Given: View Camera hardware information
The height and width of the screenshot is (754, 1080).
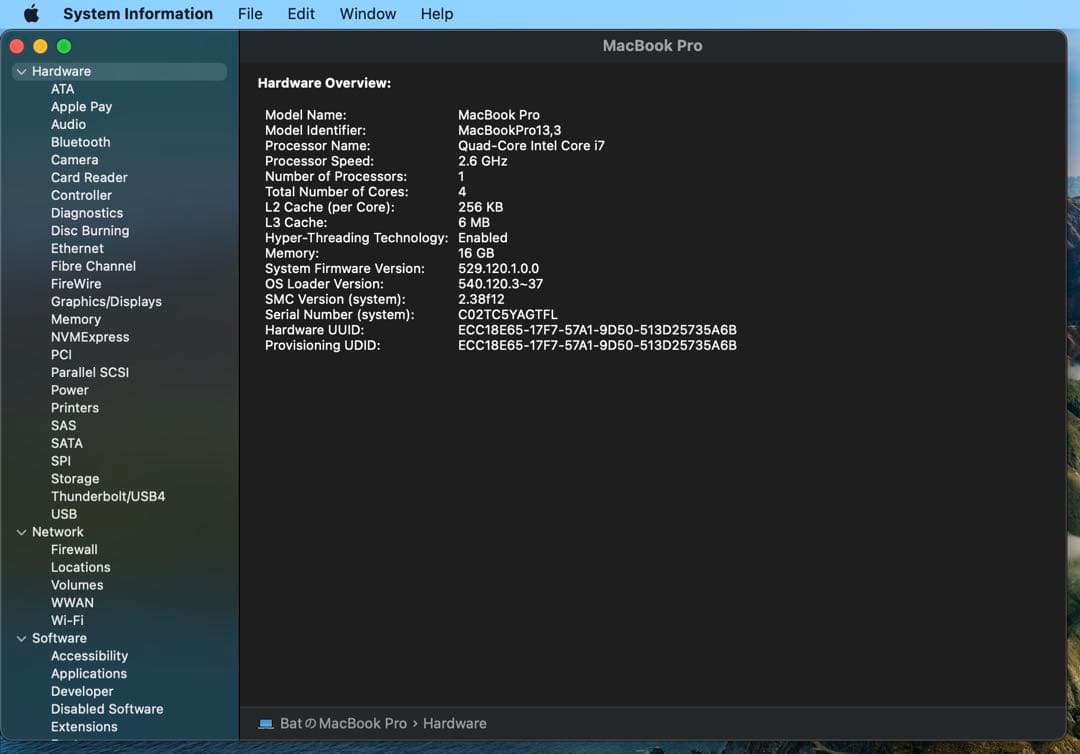Looking at the screenshot, I should 74,159.
